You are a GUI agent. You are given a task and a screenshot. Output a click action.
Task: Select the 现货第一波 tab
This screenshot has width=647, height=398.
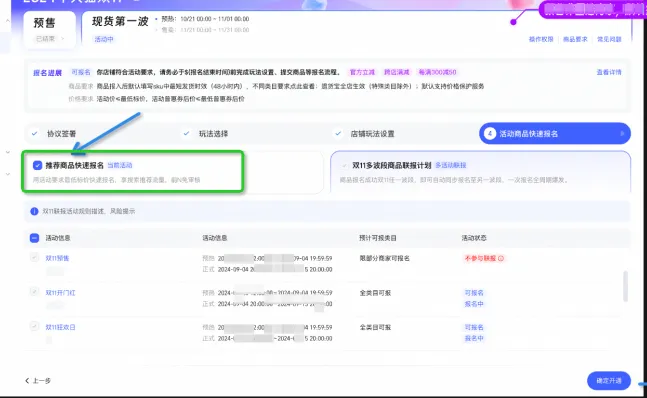[x=120, y=22]
